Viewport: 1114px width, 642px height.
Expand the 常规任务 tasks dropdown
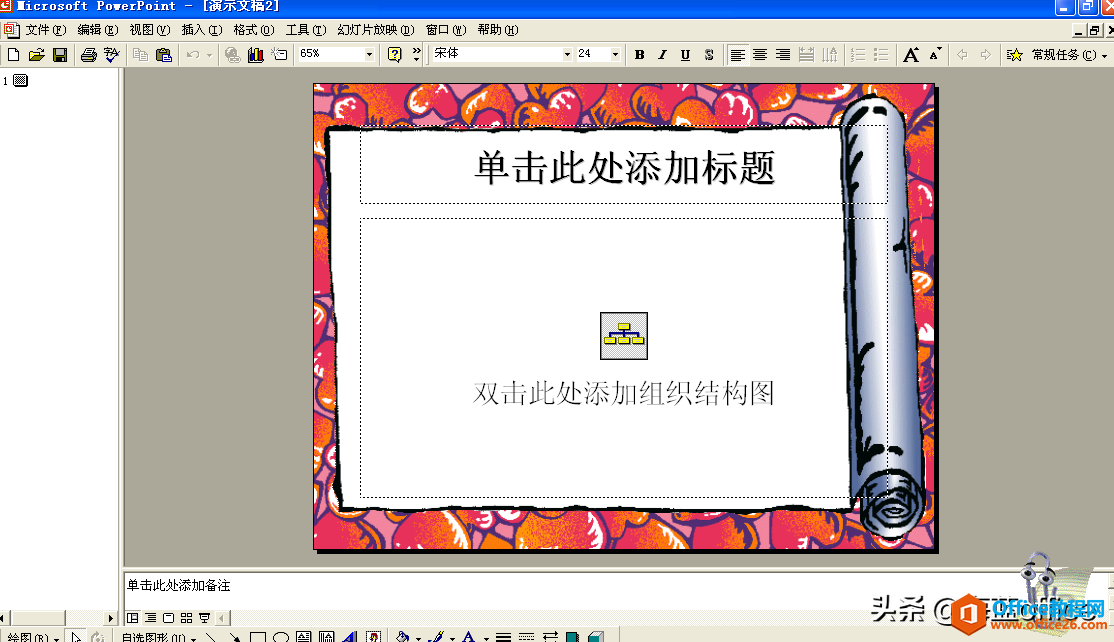pyautogui.click(x=1104, y=54)
